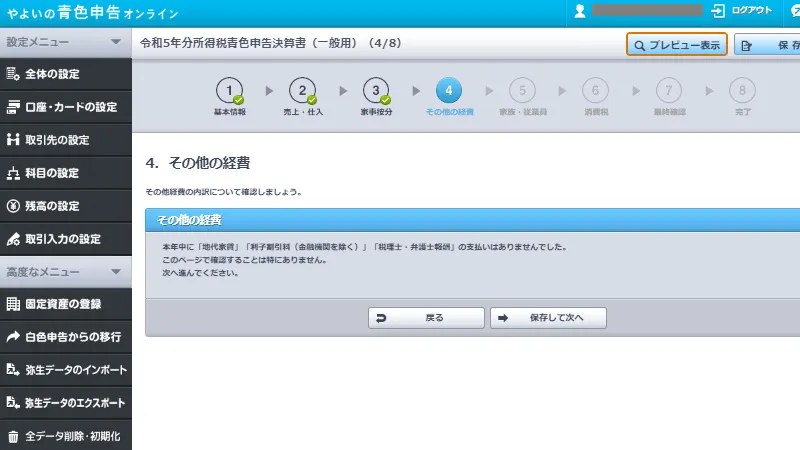Click the 固定資産の登録 building icon
Image resolution: width=800 pixels, height=450 pixels.
pyautogui.click(x=13, y=304)
